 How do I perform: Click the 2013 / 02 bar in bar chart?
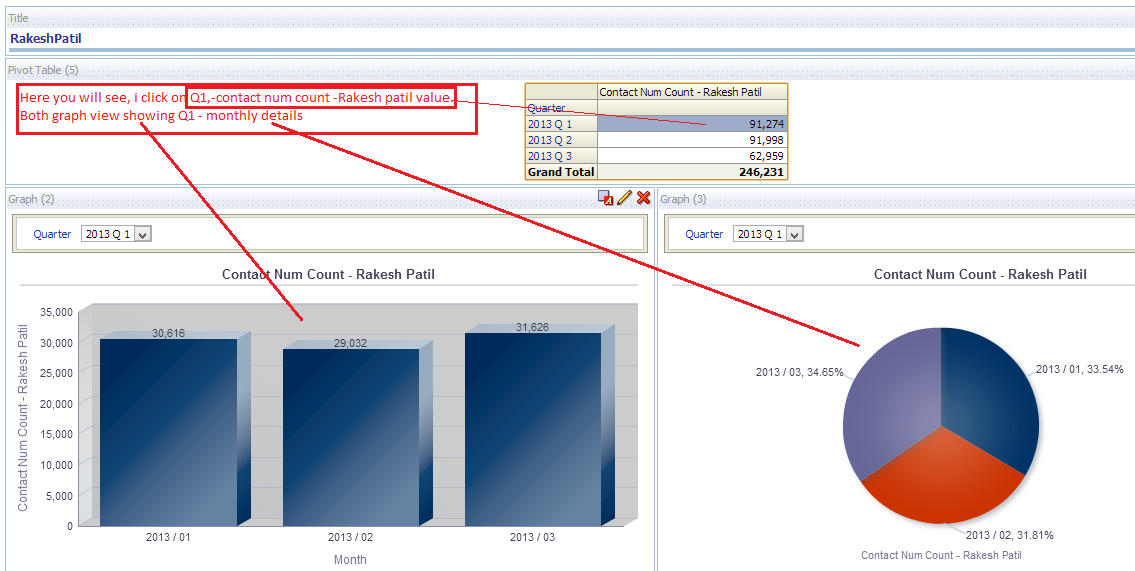pyautogui.click(x=351, y=437)
